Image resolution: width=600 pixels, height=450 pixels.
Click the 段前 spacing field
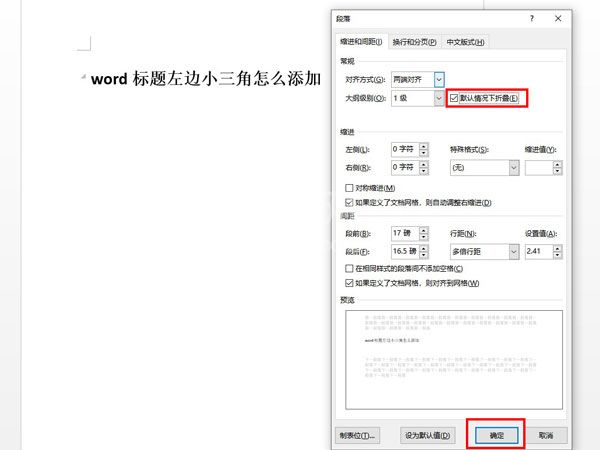405,233
